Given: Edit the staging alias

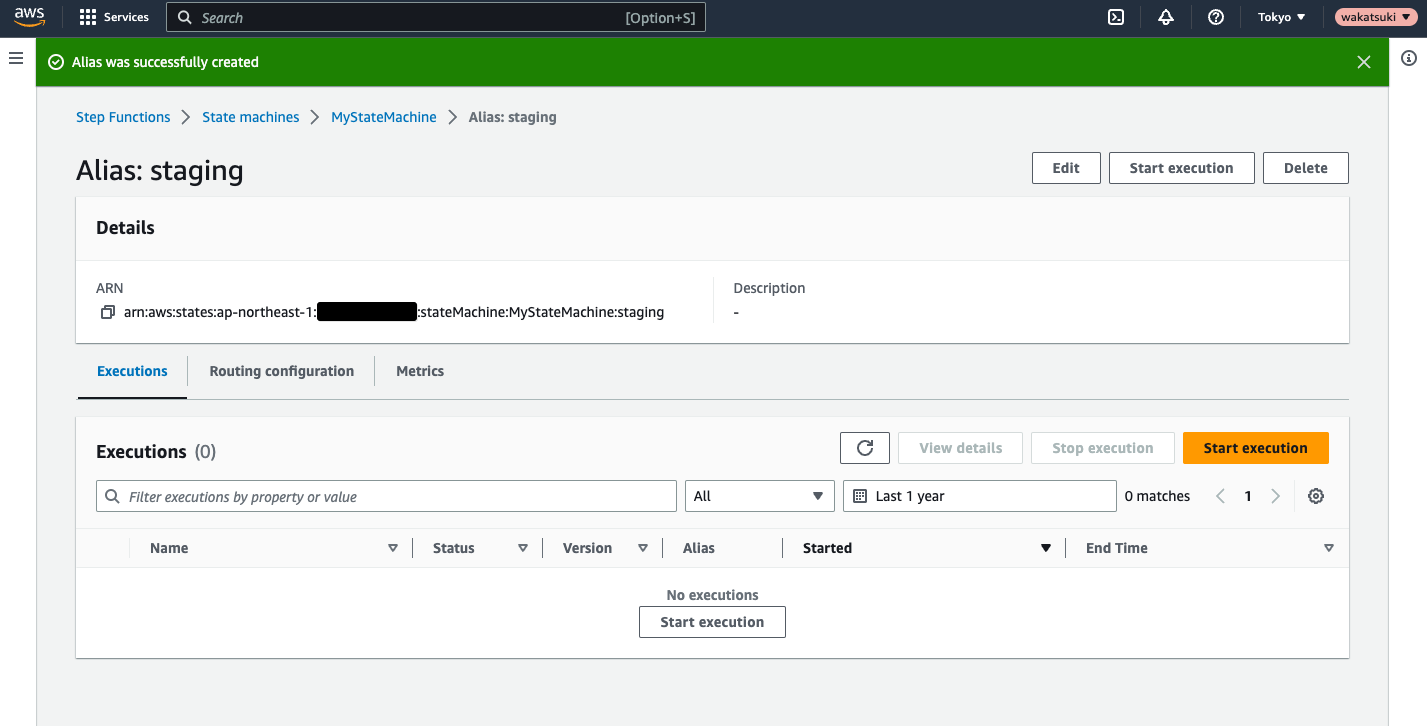Looking at the screenshot, I should point(1065,167).
